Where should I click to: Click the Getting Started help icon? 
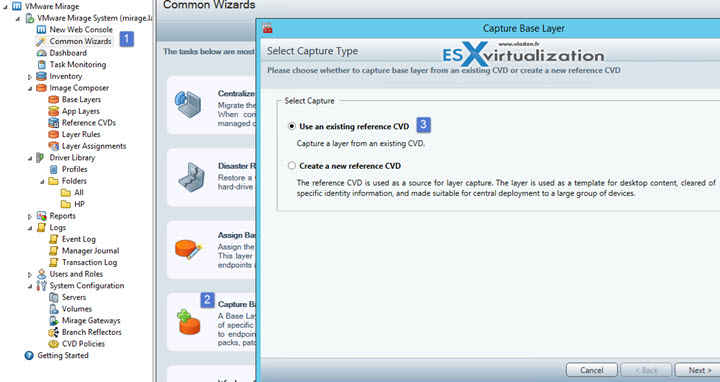(x=29, y=355)
